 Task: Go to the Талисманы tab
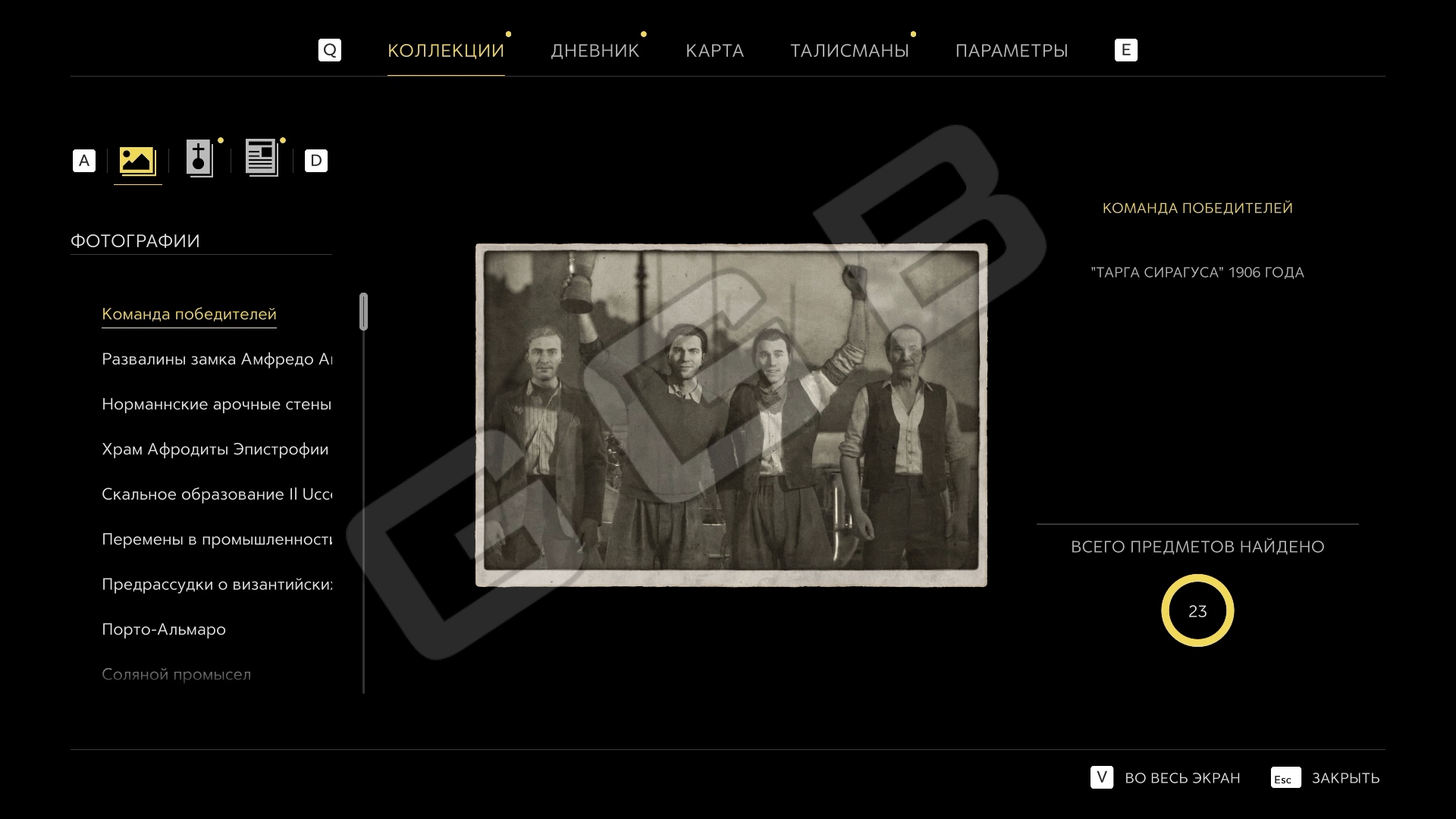tap(849, 51)
